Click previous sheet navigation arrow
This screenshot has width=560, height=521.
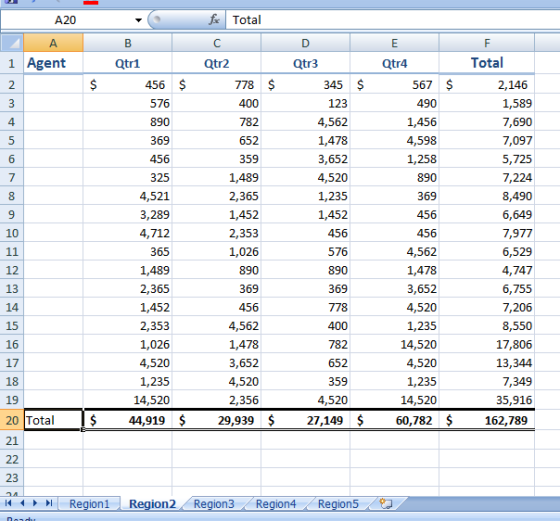[22, 503]
